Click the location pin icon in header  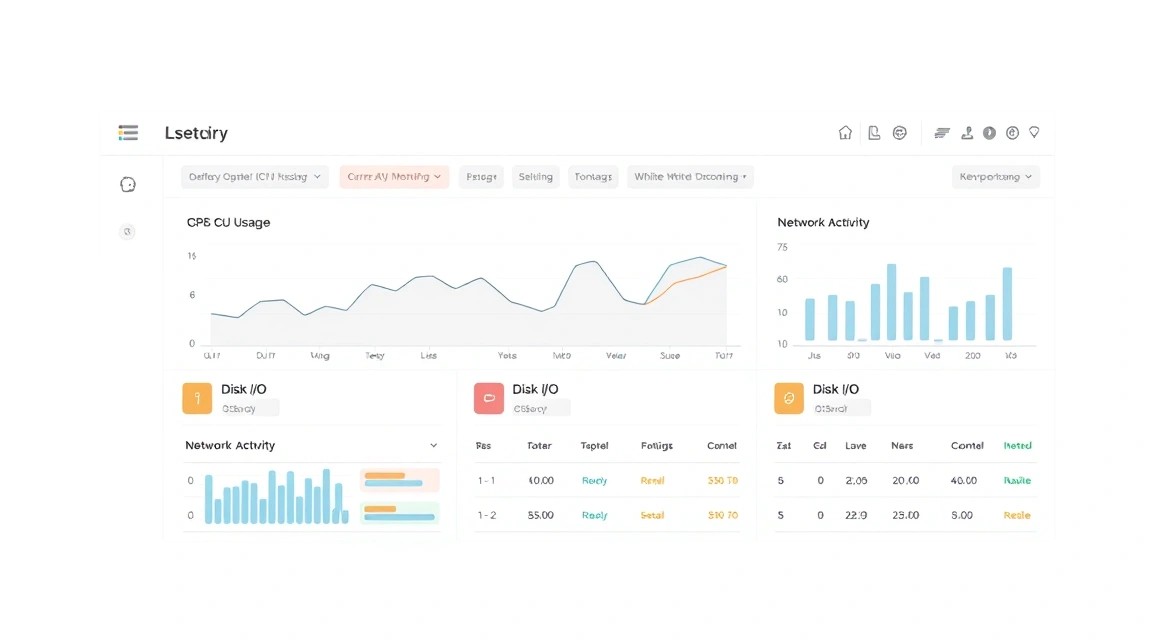[x=1034, y=132]
